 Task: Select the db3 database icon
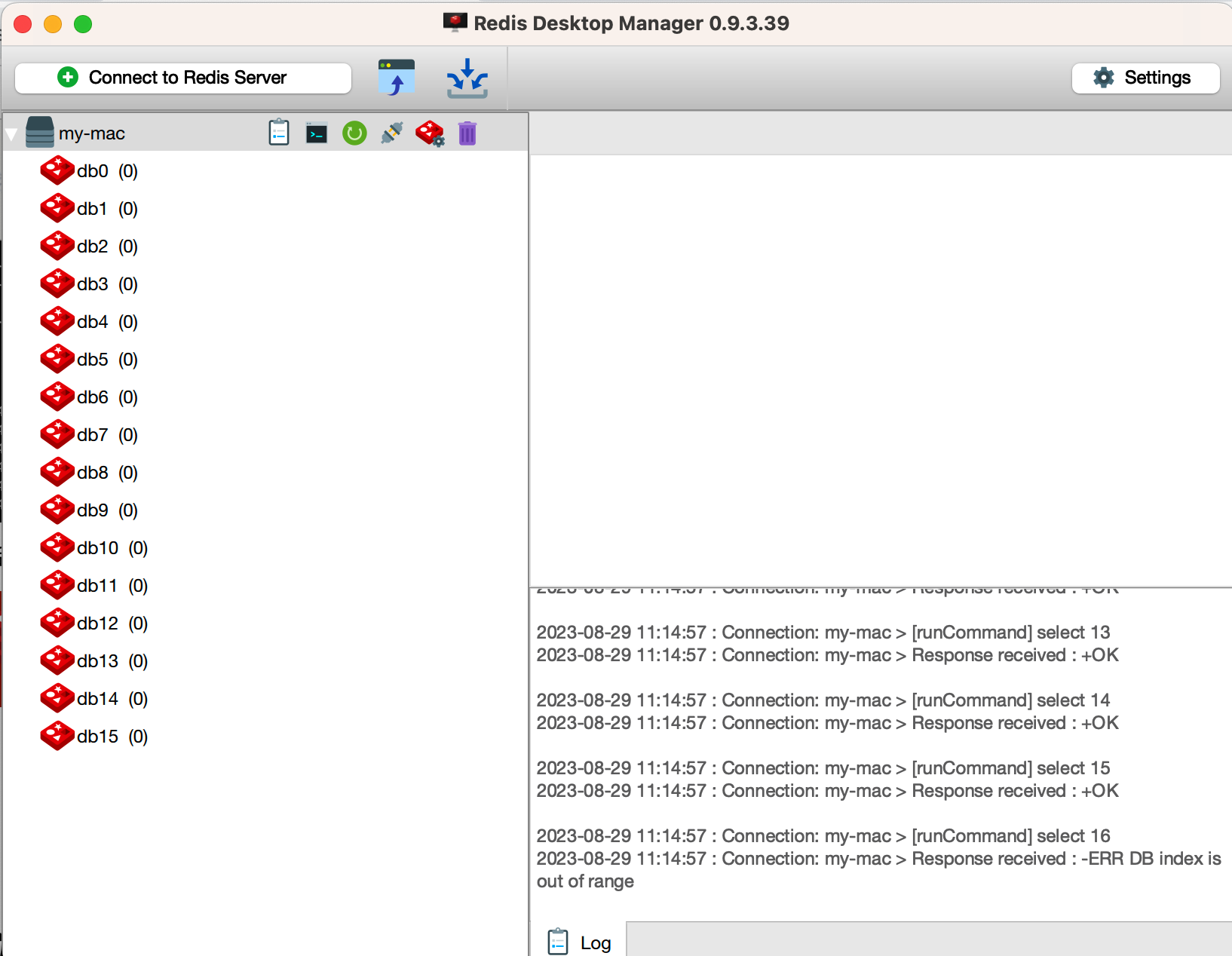click(x=57, y=283)
